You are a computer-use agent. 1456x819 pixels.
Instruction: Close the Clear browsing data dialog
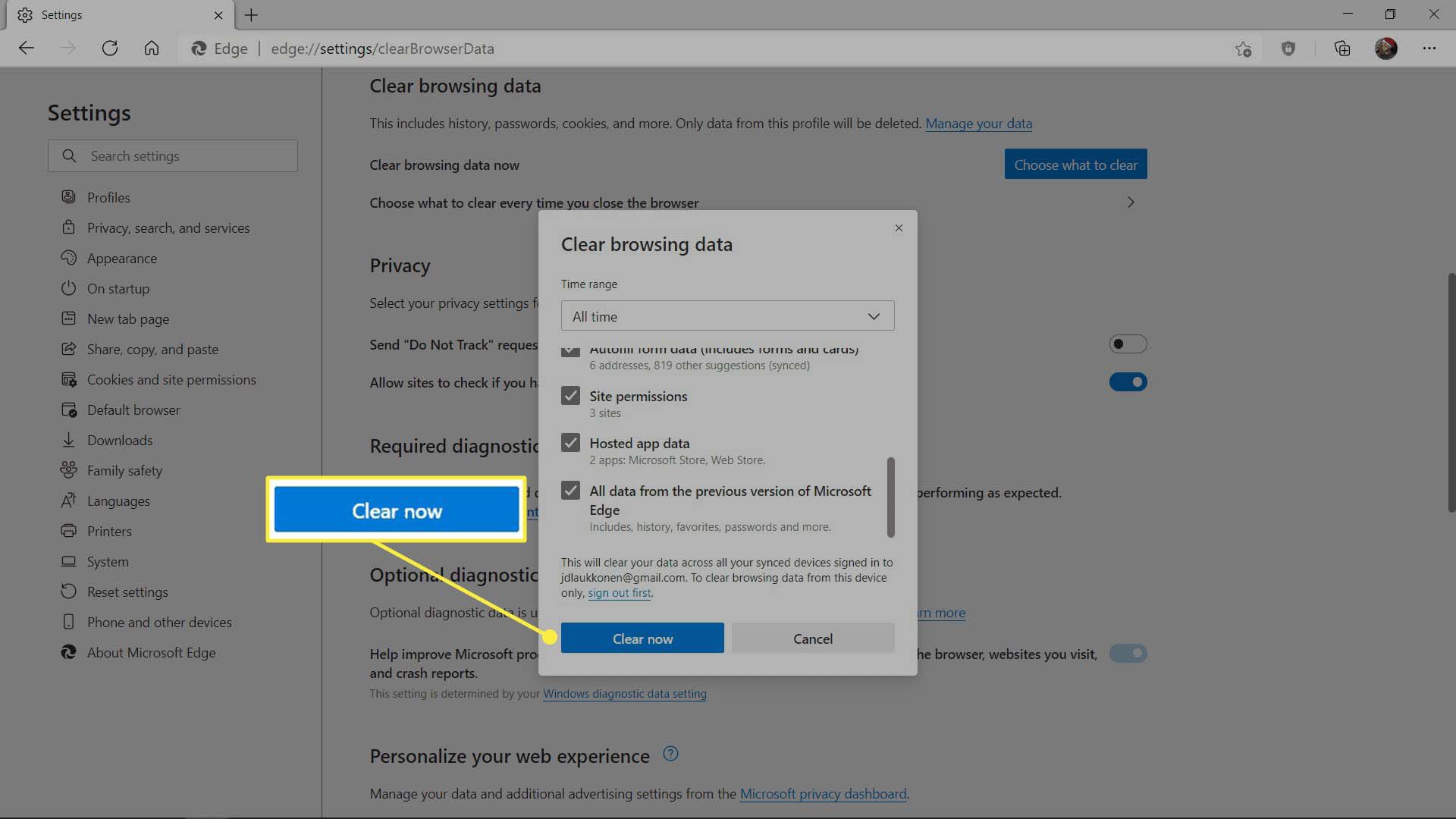[899, 228]
